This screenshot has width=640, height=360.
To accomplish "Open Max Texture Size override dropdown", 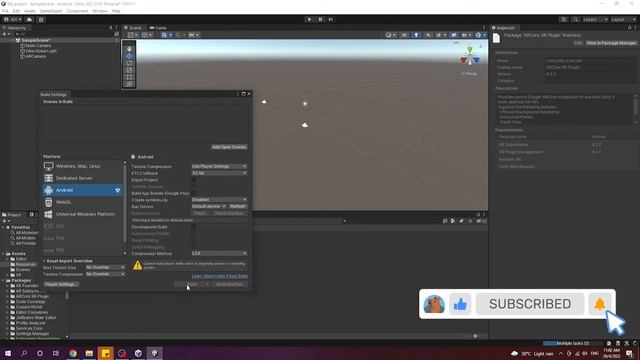I will [105, 267].
